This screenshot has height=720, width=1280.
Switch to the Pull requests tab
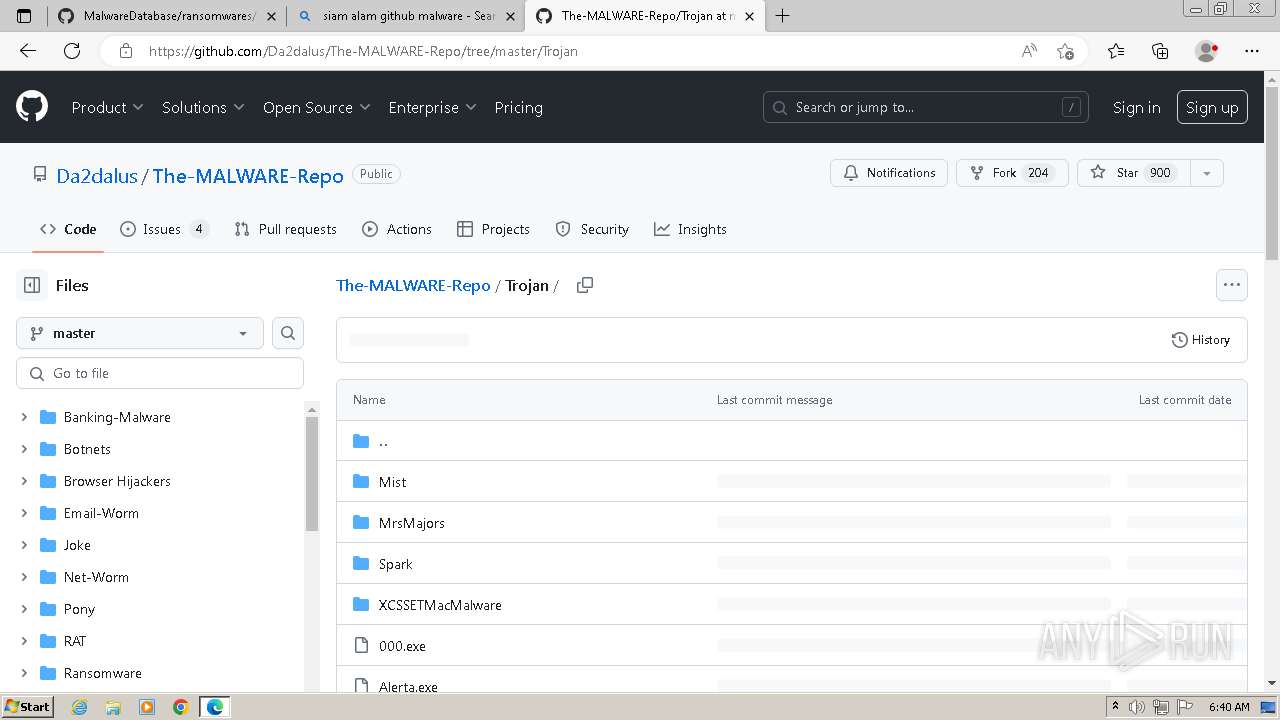click(285, 229)
